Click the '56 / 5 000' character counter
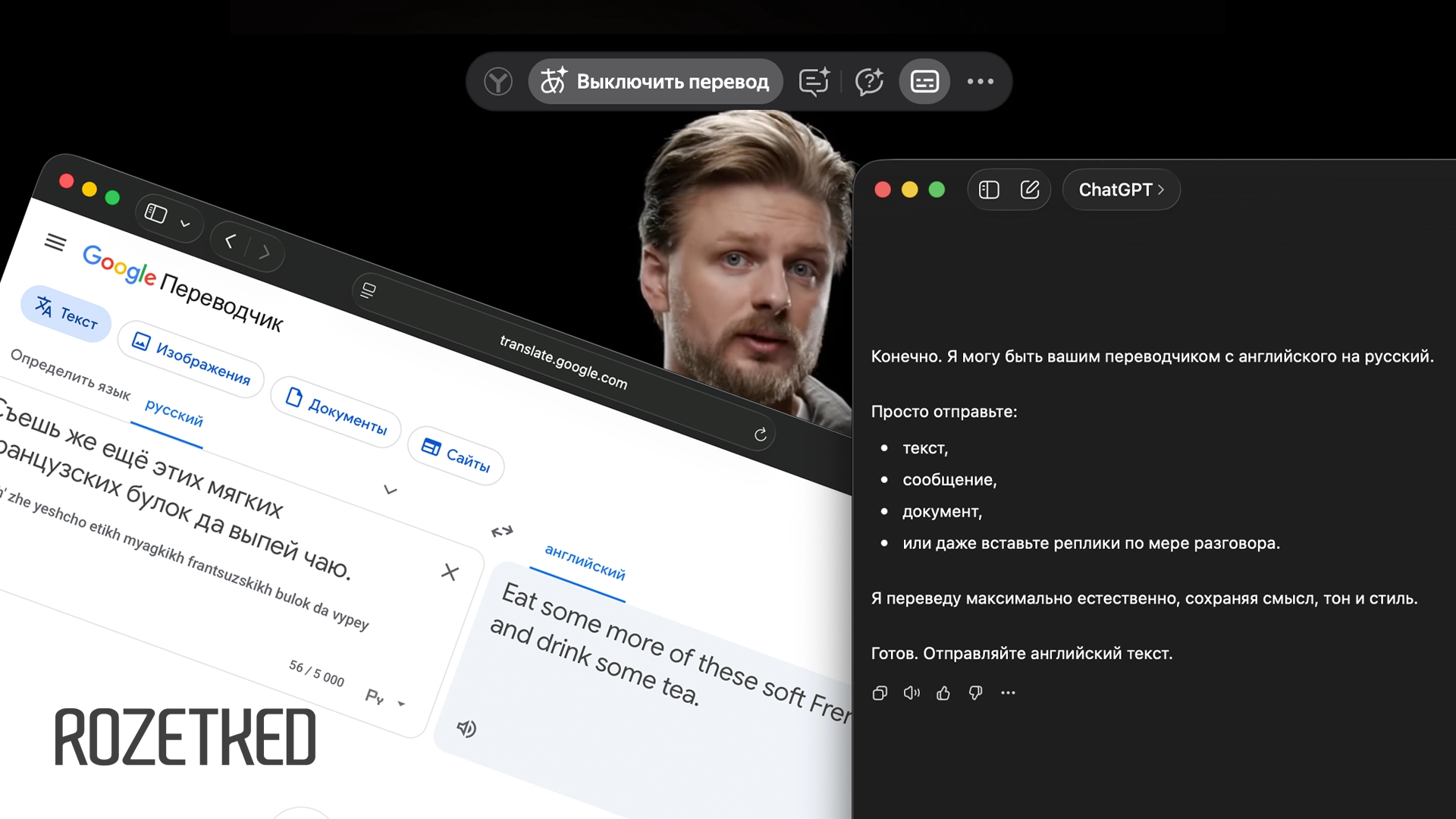 coord(316,673)
